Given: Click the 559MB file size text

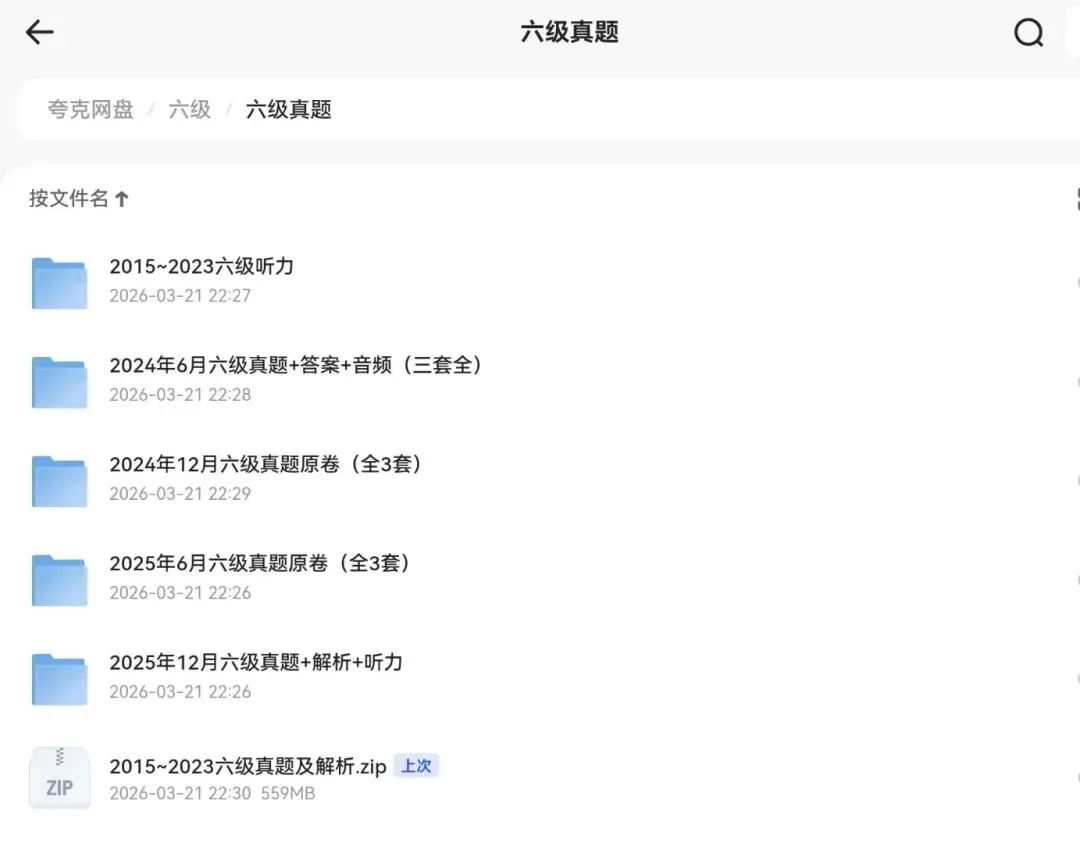Looking at the screenshot, I should (x=288, y=793).
